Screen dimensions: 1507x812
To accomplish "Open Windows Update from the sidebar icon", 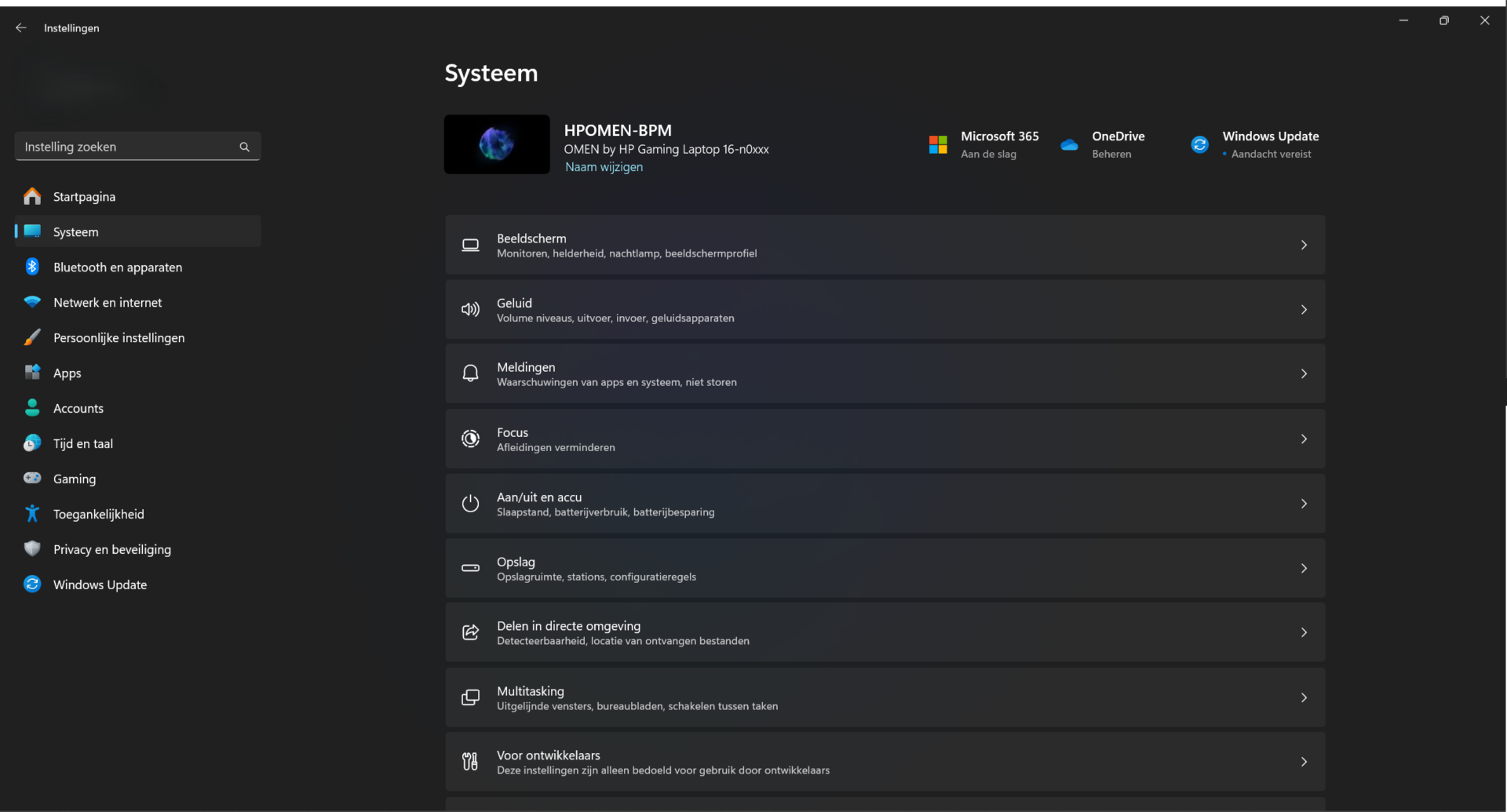I will 31,584.
